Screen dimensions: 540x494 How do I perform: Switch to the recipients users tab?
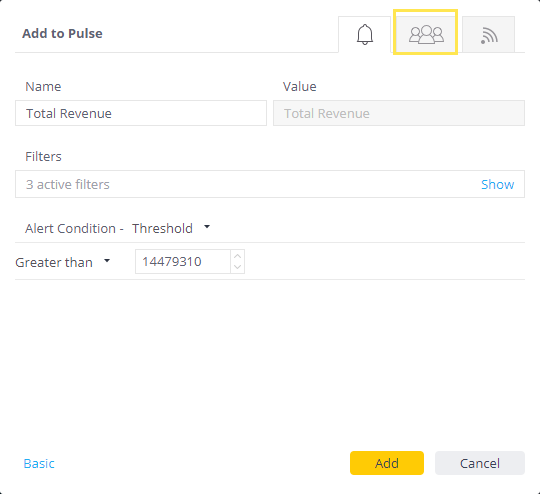coord(426,34)
